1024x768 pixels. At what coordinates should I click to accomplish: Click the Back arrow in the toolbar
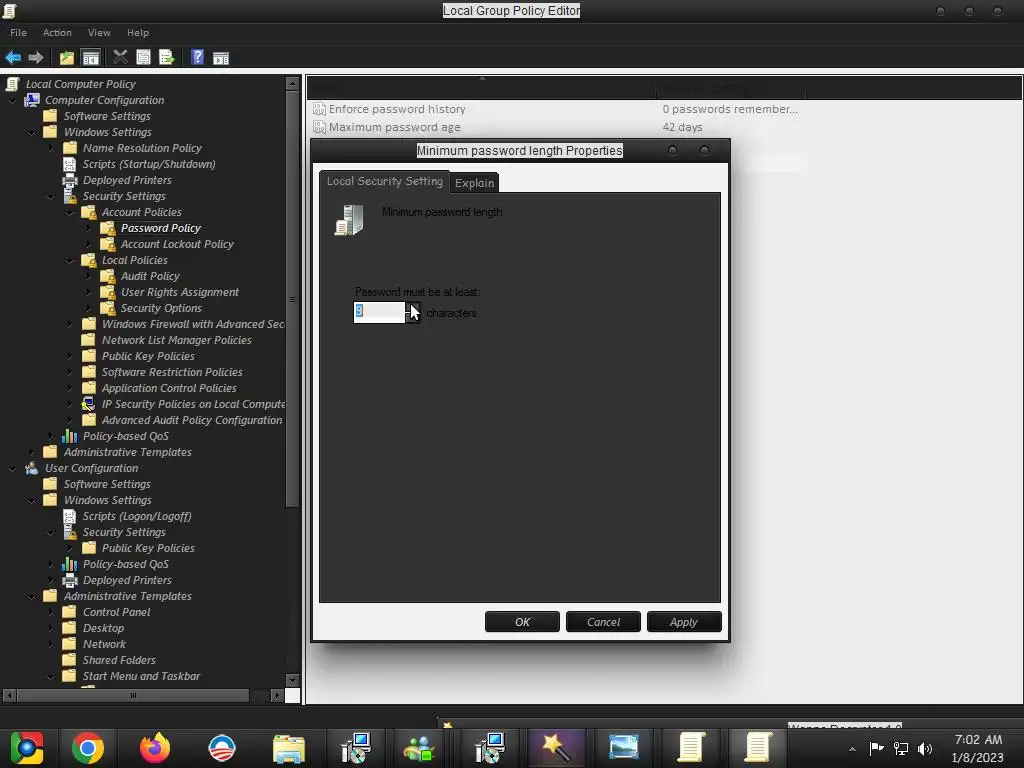pos(13,57)
